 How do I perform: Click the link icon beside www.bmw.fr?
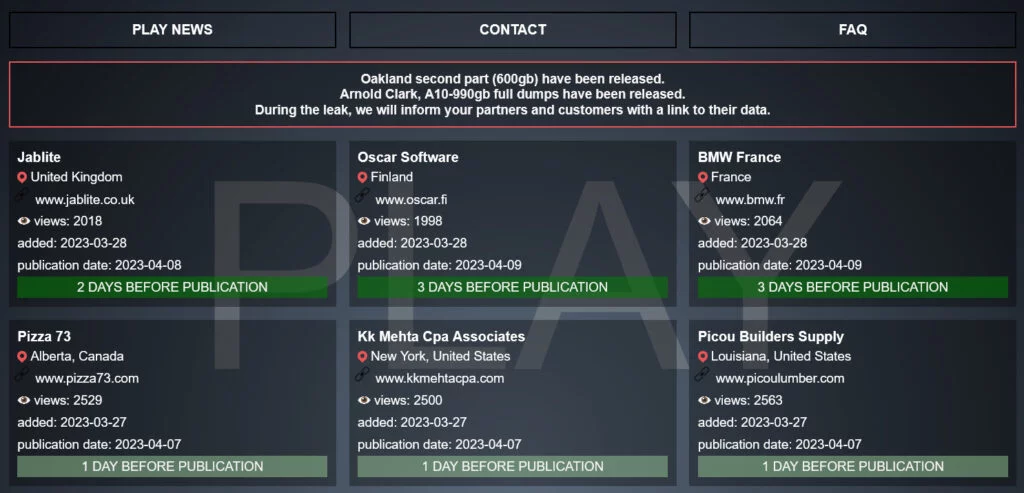point(702,197)
